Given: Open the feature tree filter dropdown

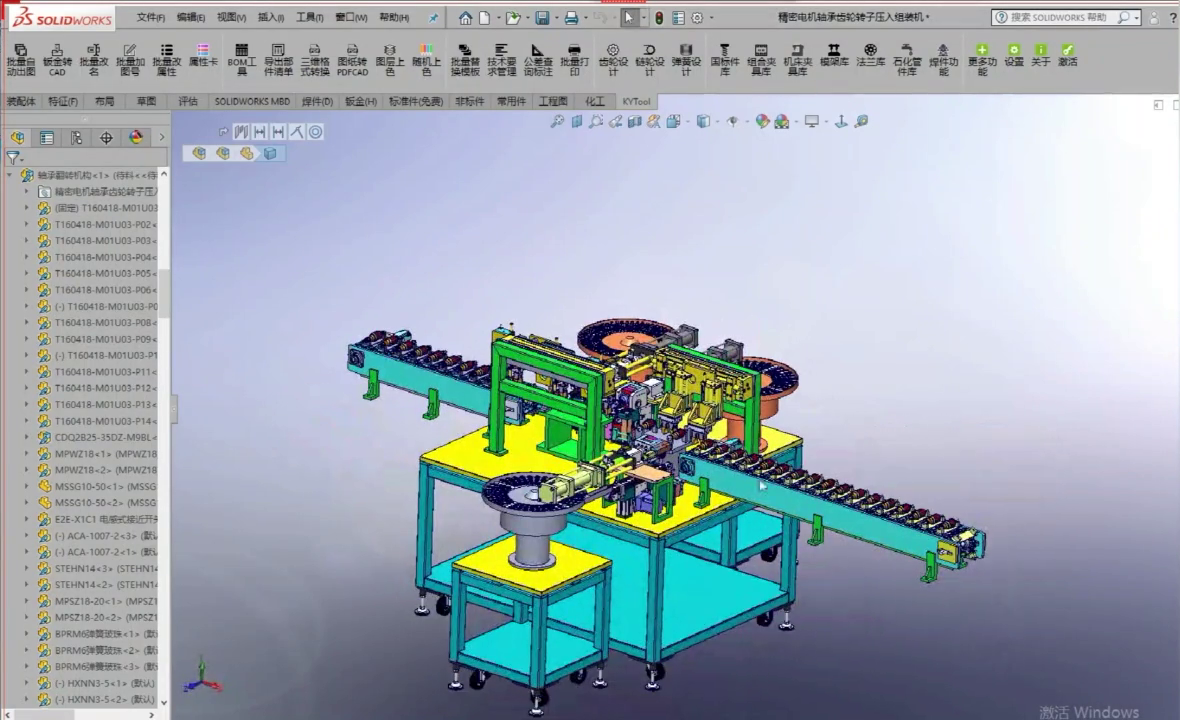Looking at the screenshot, I should 14,158.
